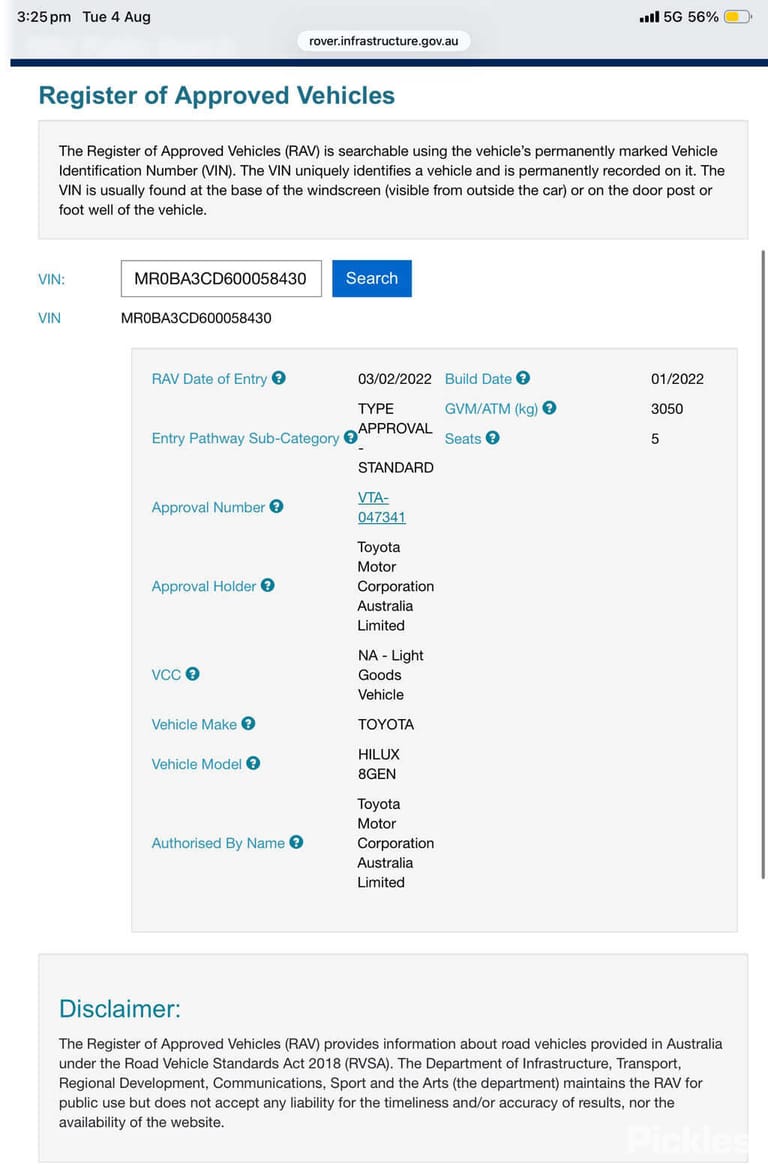Viewport: 768px width, 1169px height.
Task: Tap the 5G network indicator
Action: [x=673, y=16]
